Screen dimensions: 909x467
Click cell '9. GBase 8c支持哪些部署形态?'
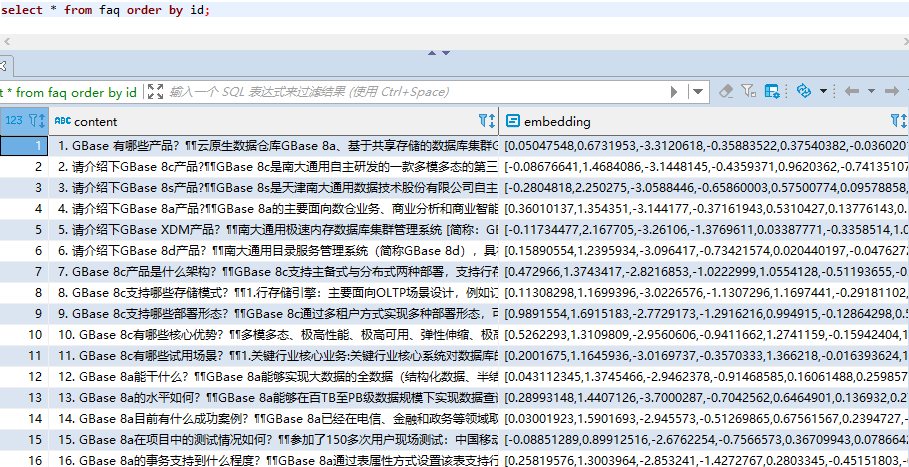pyautogui.click(x=274, y=313)
